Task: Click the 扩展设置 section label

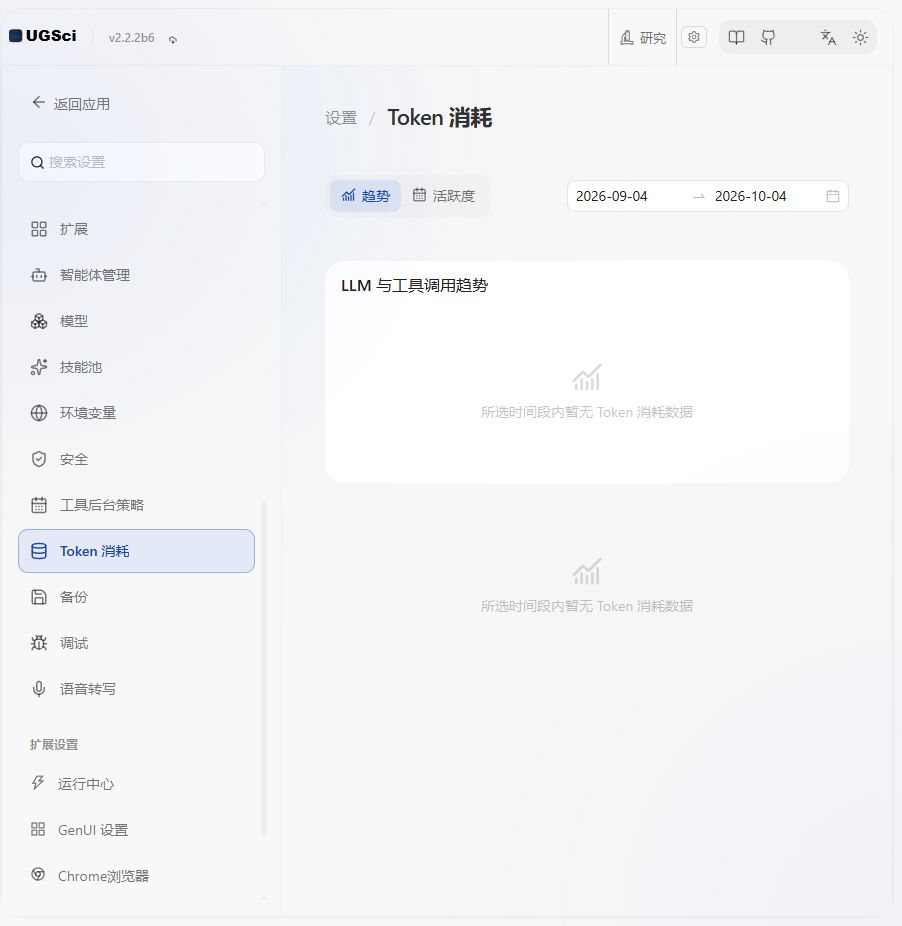Action: (x=54, y=745)
